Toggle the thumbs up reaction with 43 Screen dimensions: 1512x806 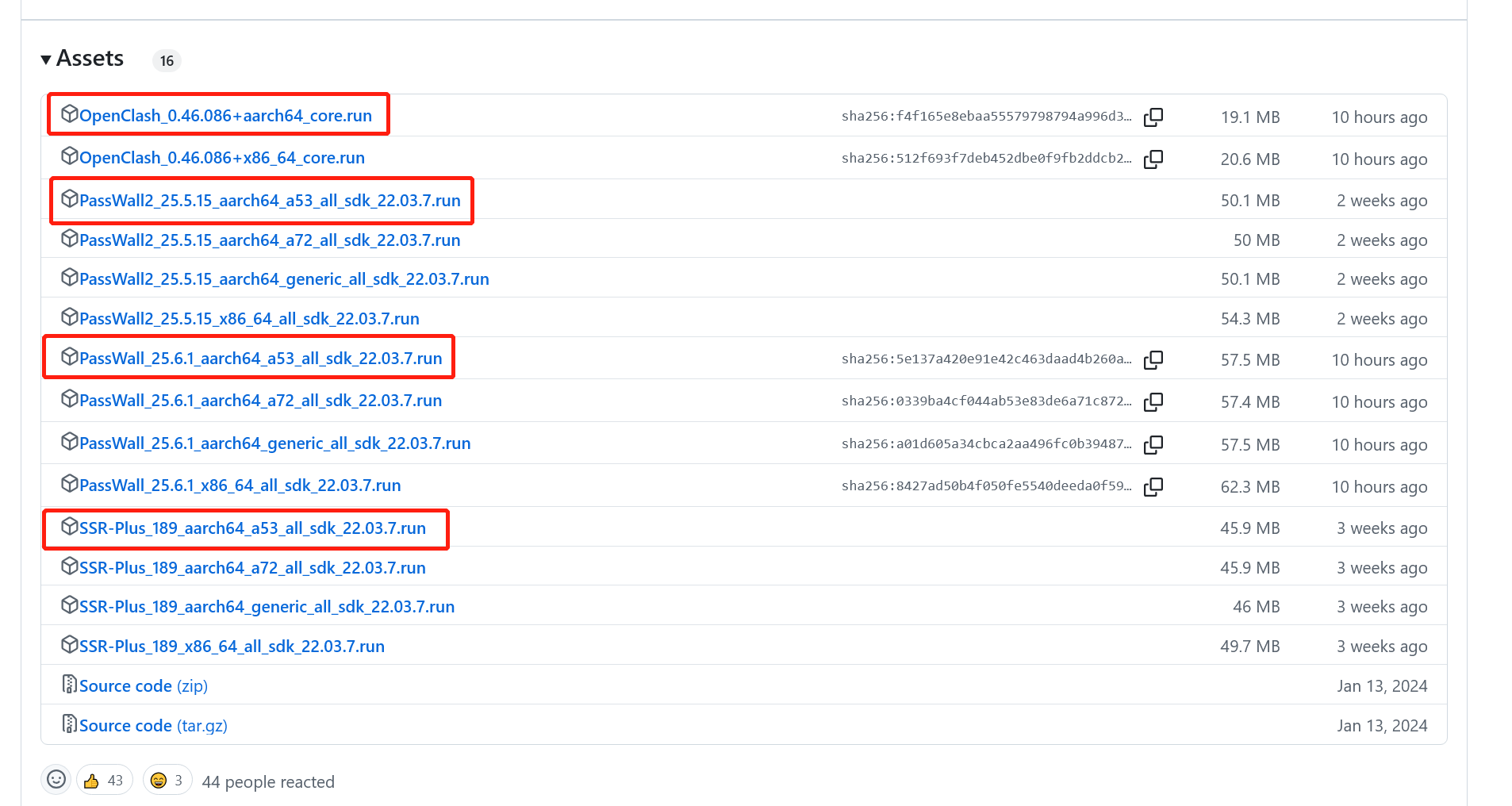coord(104,781)
